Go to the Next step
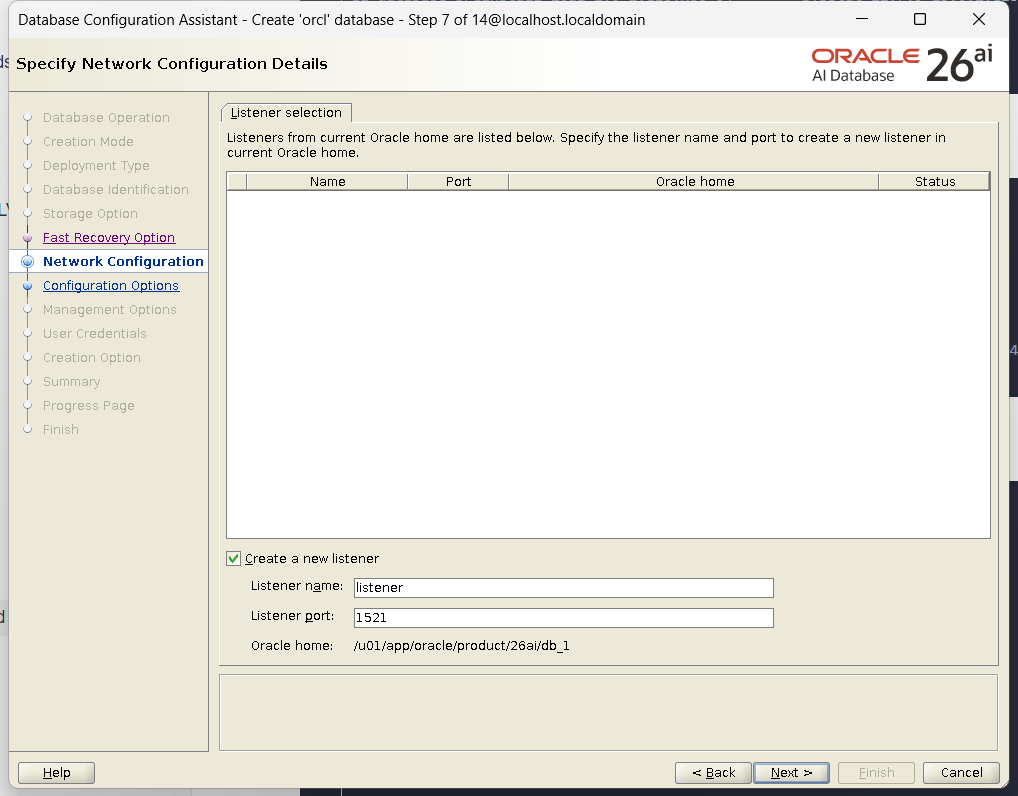The image size is (1018, 796). [791, 773]
